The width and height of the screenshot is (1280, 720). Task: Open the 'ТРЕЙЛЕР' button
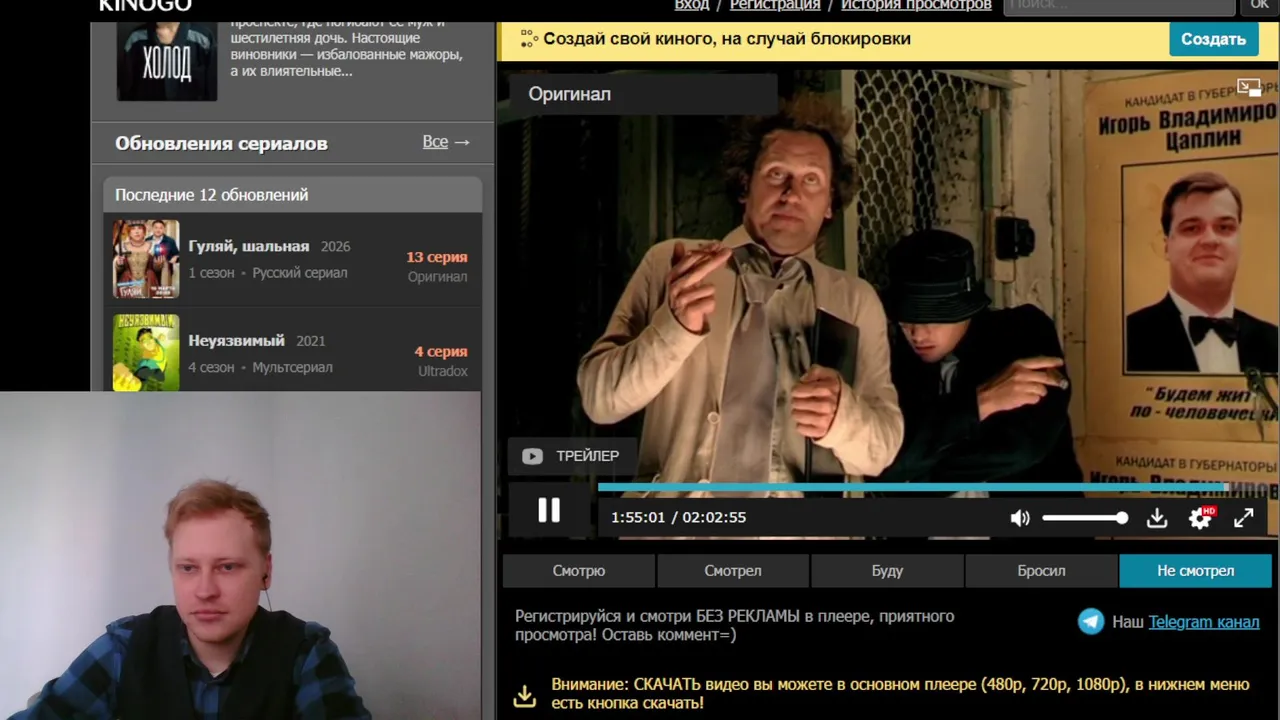[571, 456]
